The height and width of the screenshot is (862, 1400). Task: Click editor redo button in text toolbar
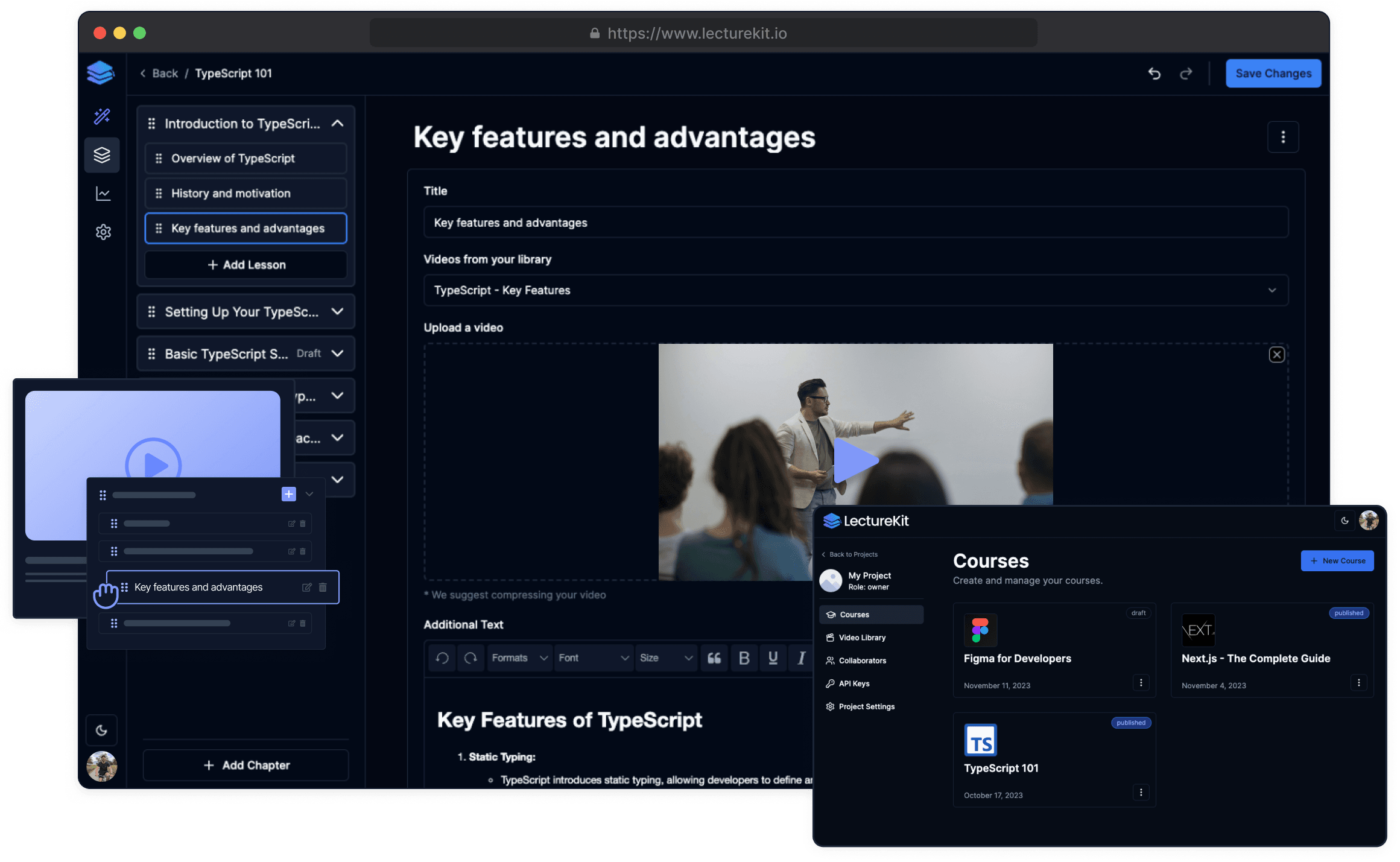470,658
